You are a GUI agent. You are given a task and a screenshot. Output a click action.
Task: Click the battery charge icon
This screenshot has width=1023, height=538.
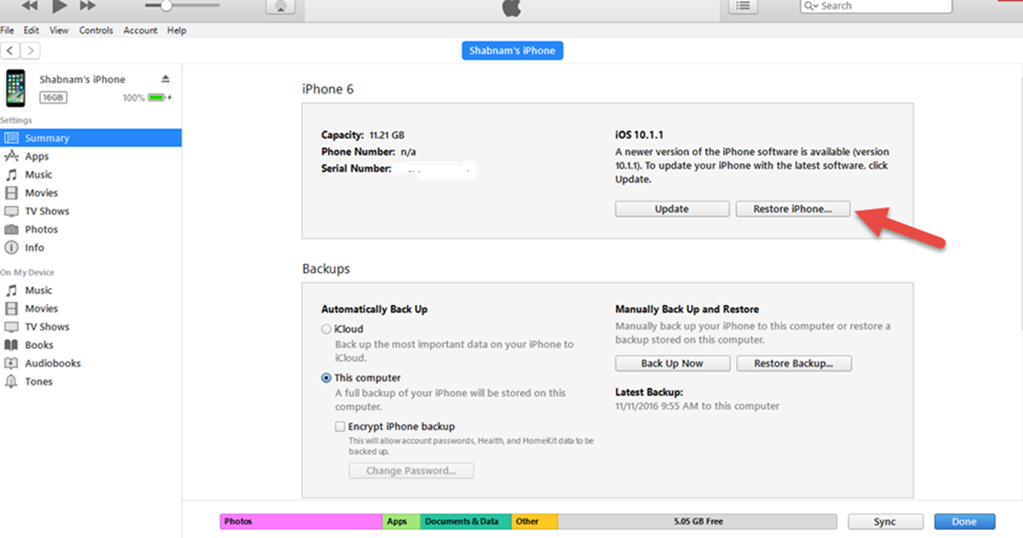pos(157,97)
